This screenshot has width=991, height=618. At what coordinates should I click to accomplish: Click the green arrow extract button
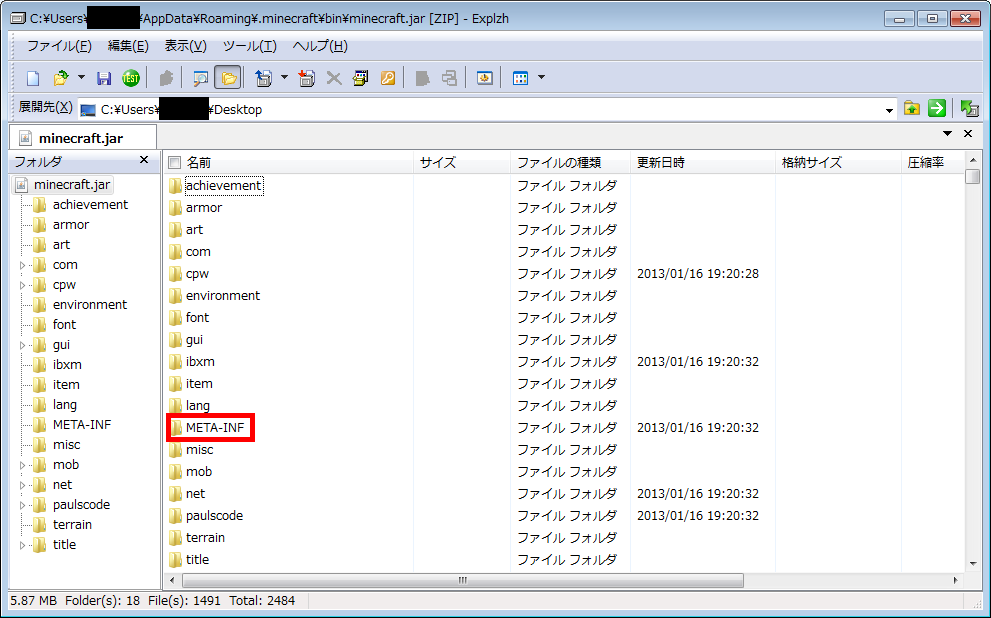point(937,109)
